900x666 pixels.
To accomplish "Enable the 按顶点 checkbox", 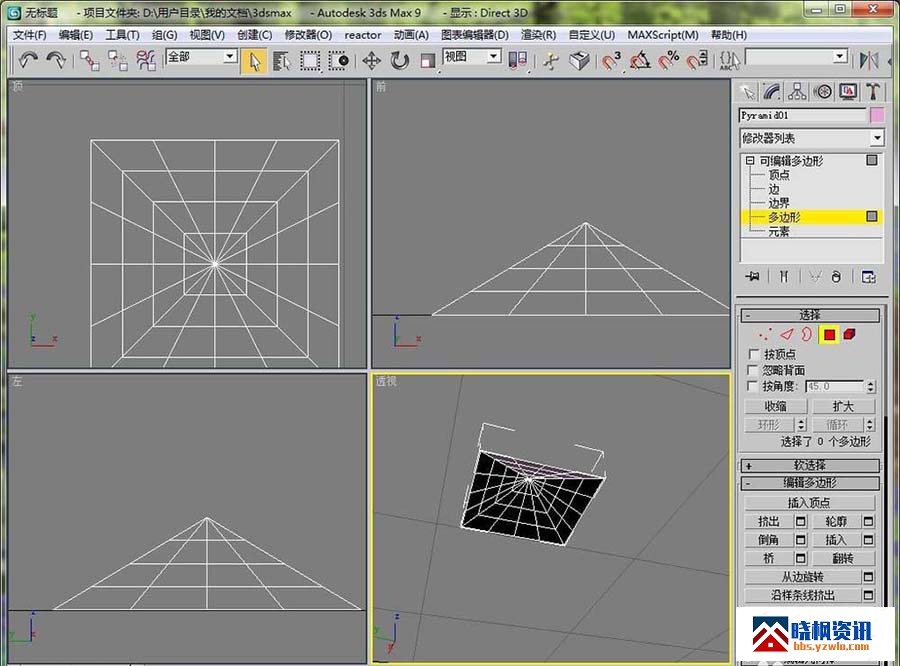I will (754, 354).
